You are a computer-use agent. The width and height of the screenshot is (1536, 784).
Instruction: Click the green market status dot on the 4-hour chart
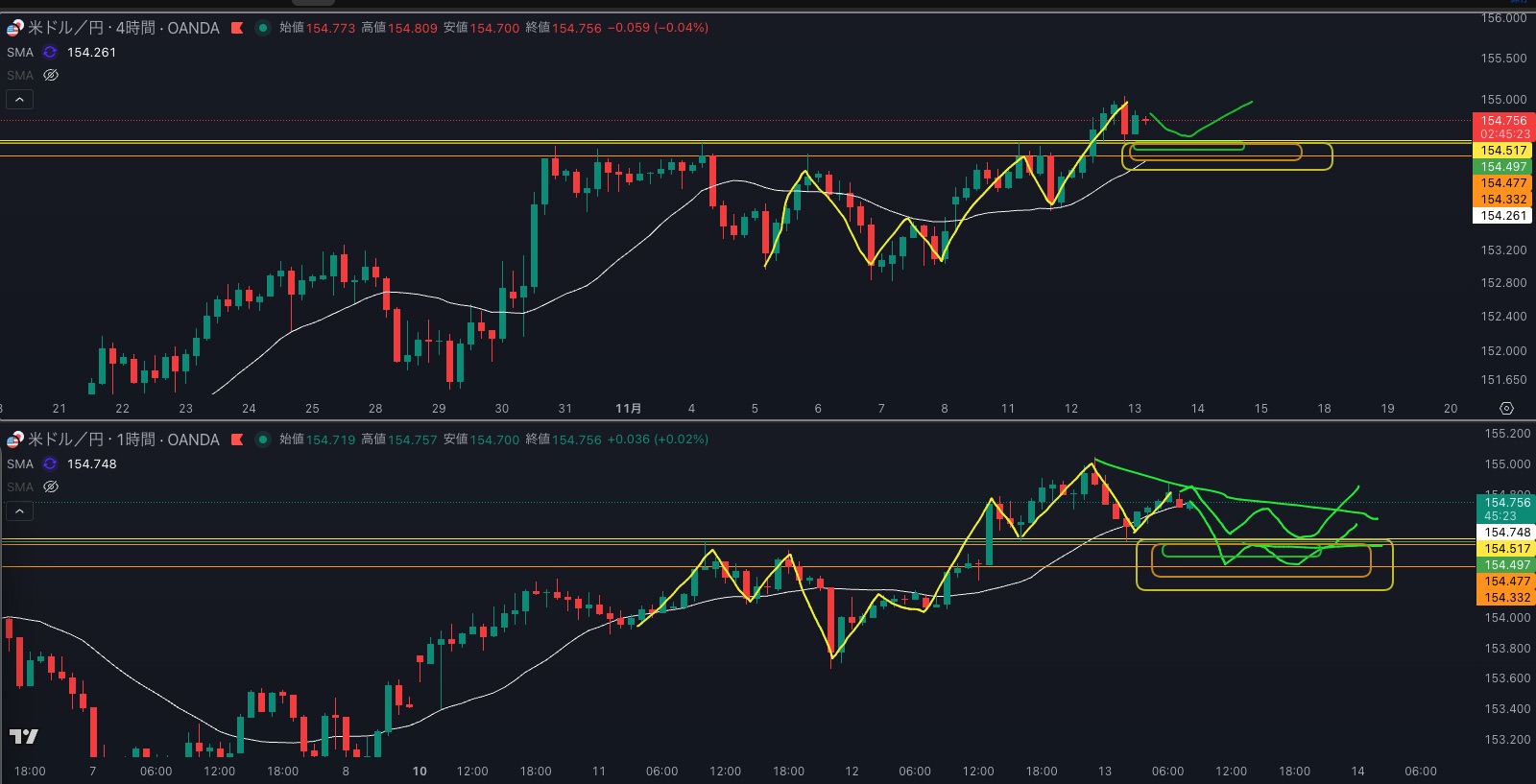(262, 28)
